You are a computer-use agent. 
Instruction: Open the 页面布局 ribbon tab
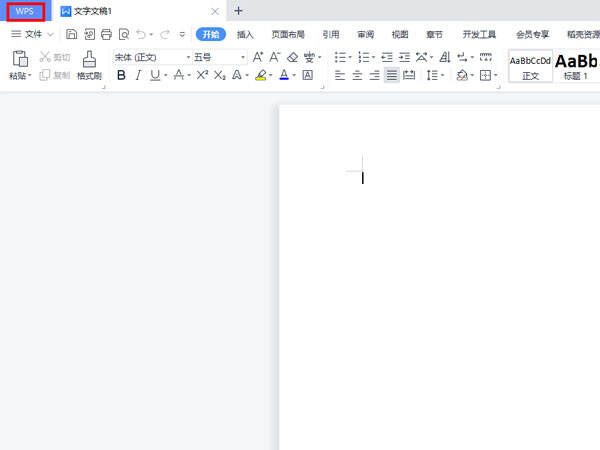(288, 34)
